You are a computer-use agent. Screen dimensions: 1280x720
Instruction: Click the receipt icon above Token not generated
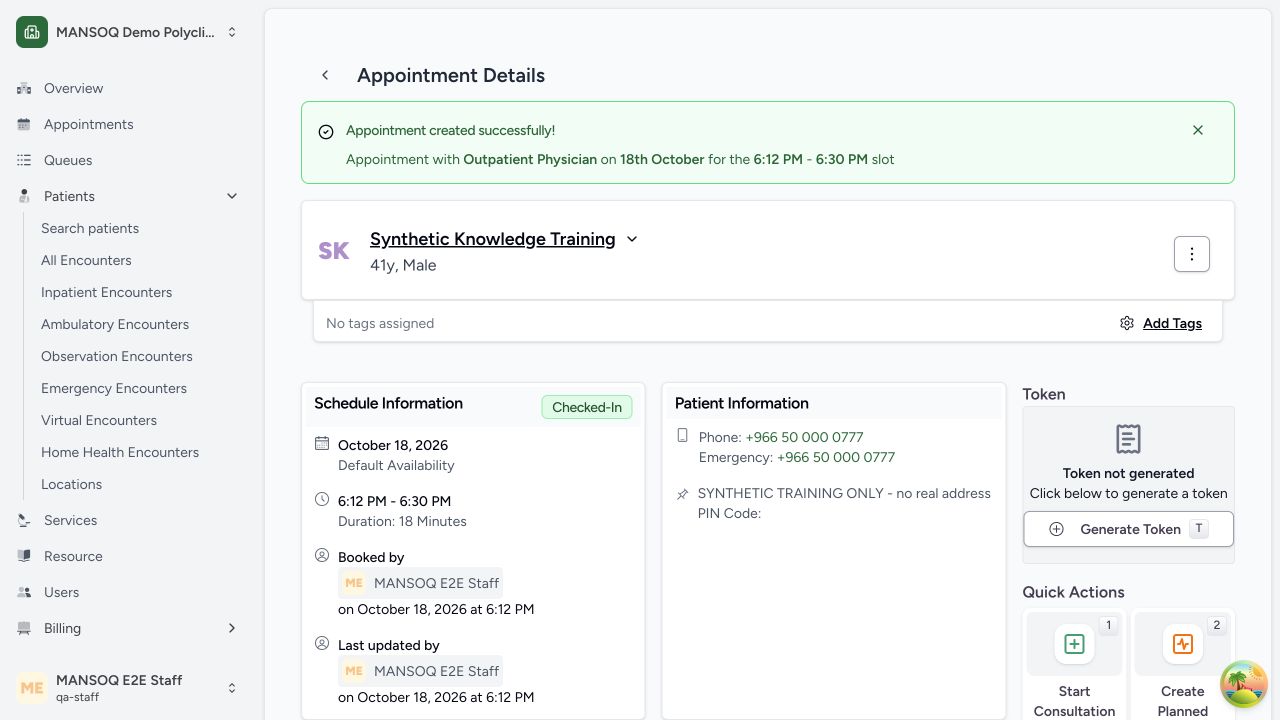[1128, 439]
